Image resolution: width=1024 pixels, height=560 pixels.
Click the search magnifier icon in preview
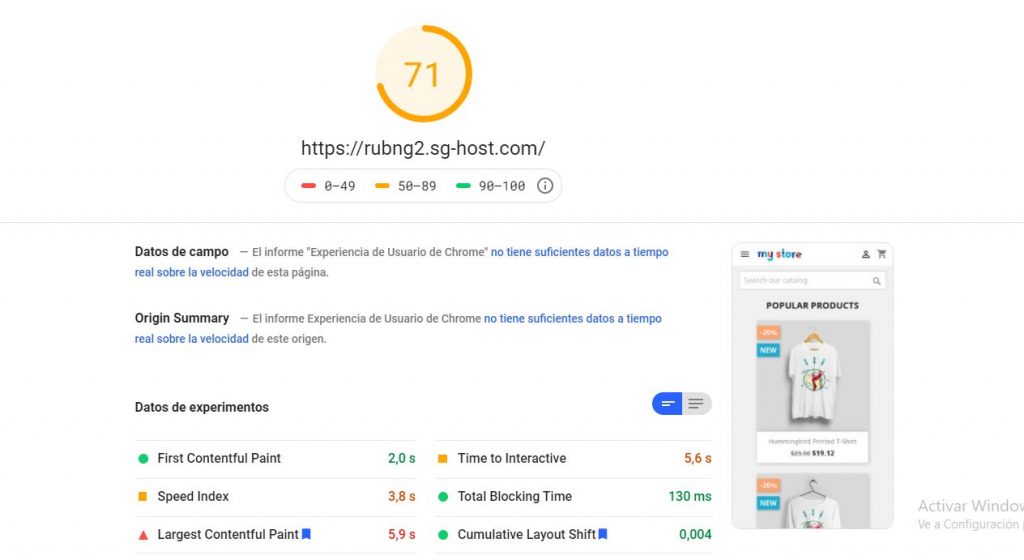(x=876, y=281)
